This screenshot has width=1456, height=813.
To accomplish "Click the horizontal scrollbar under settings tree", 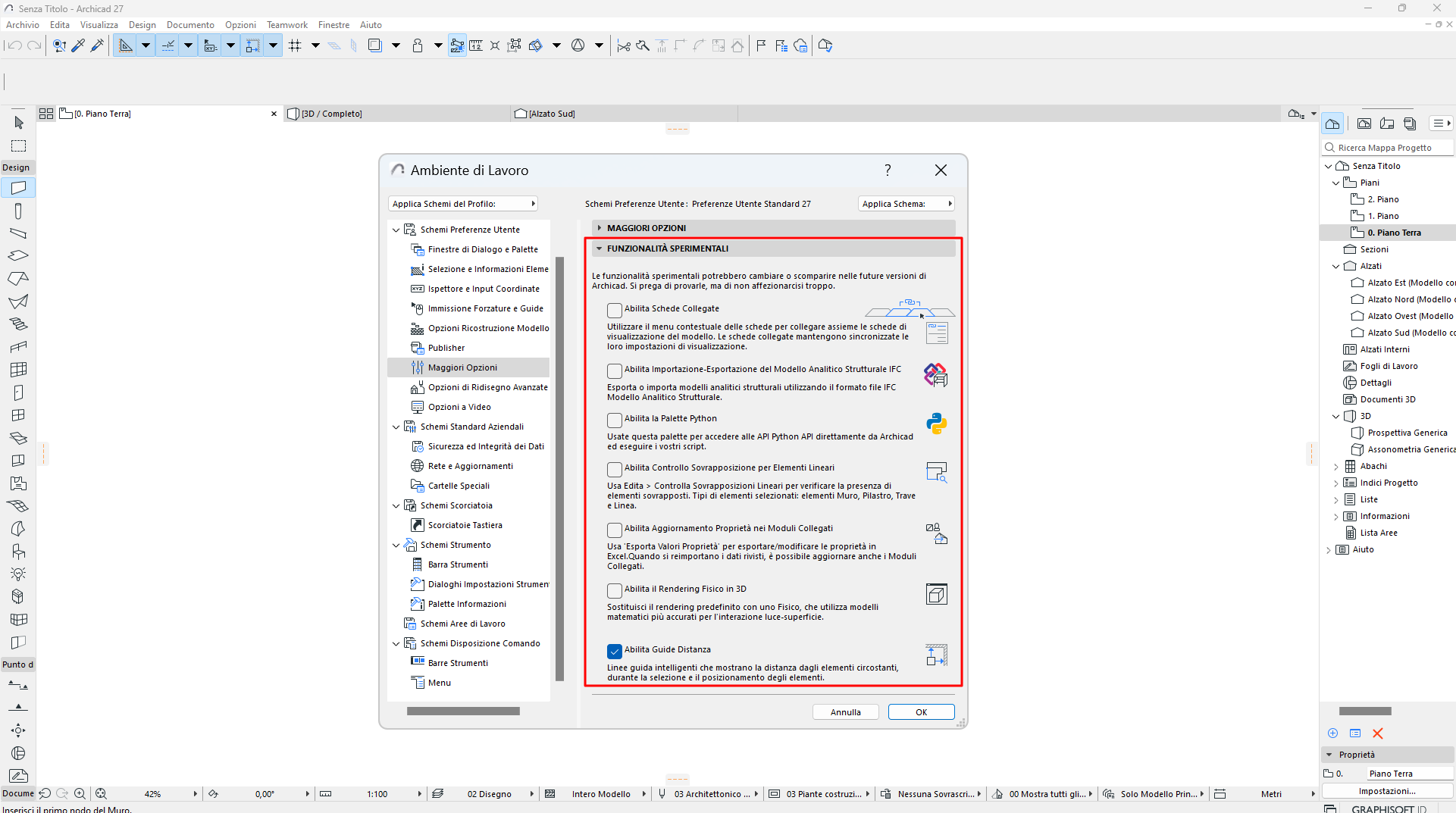I will 463,711.
